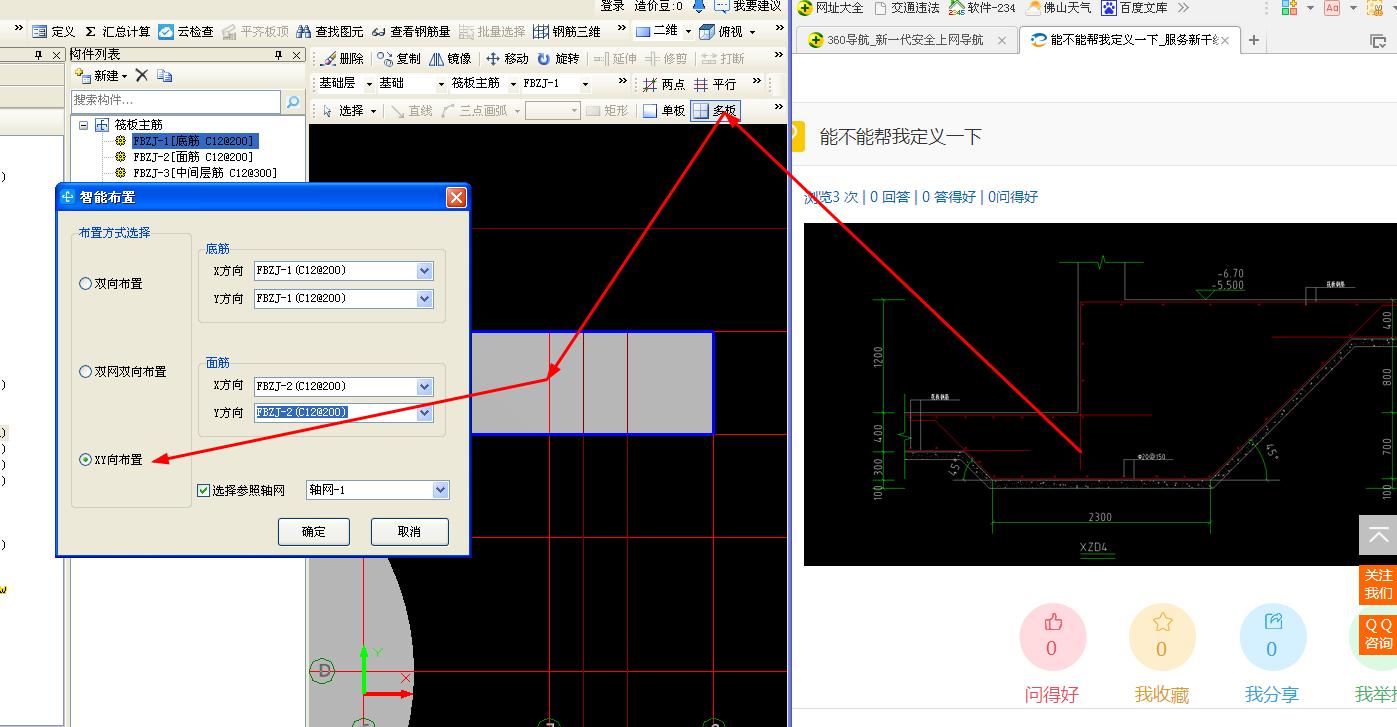Choose the 两点 two-point axis tool
This screenshot has width=1397, height=727.
tap(664, 84)
